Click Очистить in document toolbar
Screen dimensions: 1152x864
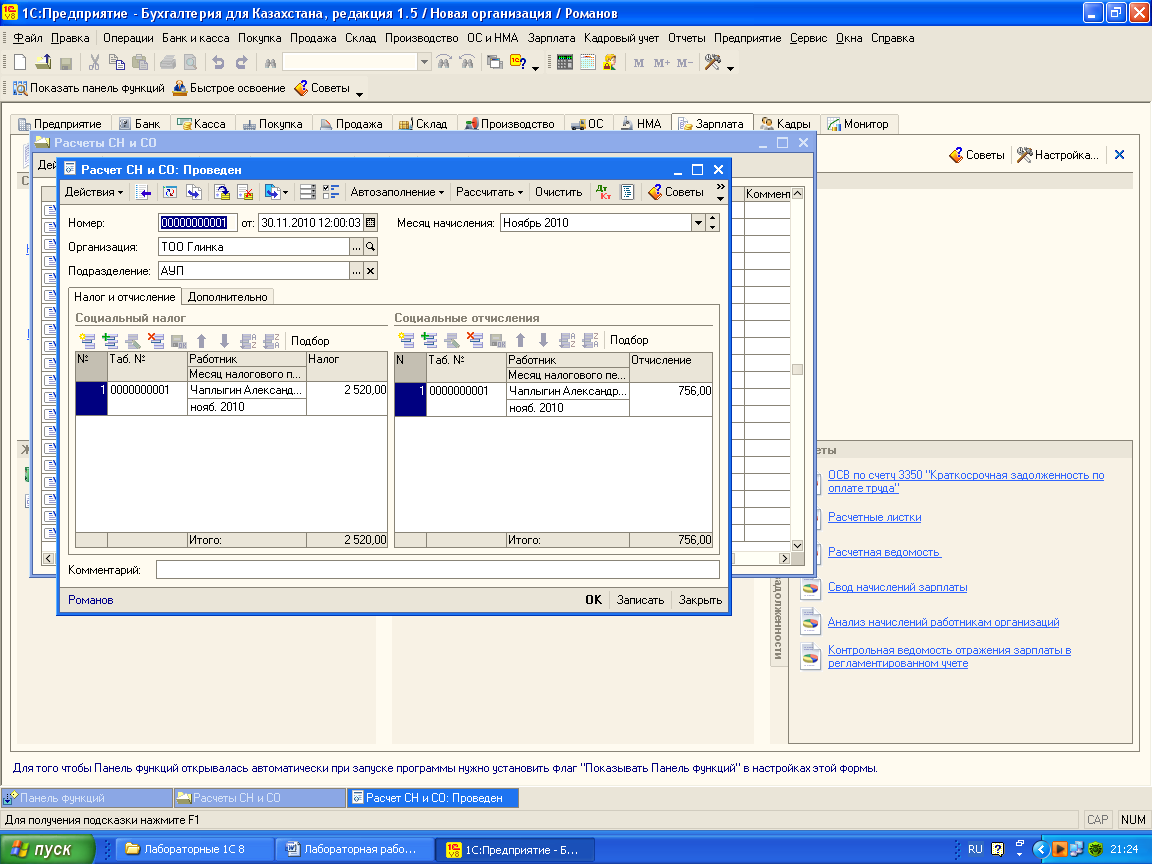pyautogui.click(x=558, y=192)
